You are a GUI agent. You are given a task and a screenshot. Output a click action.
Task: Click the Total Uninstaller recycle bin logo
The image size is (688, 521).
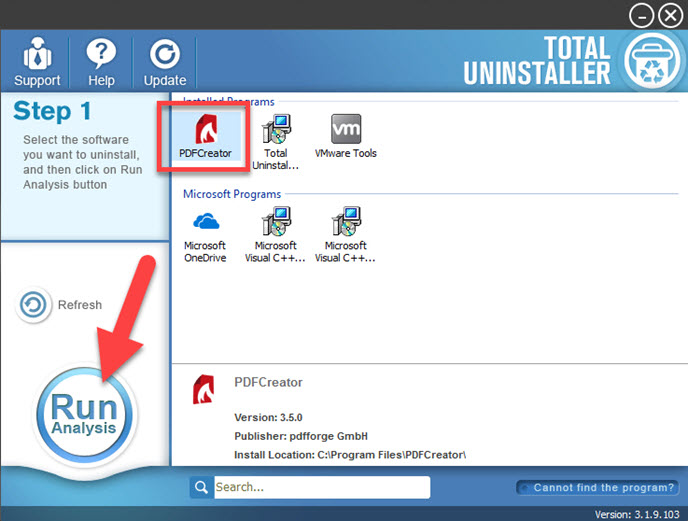click(x=651, y=61)
